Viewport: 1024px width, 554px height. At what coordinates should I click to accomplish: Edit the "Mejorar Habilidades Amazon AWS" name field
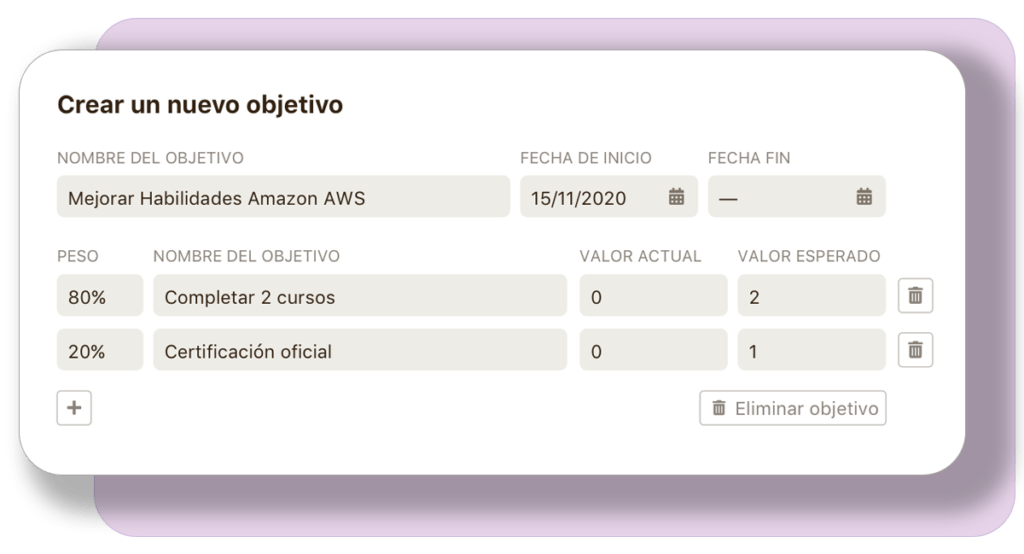click(x=283, y=197)
